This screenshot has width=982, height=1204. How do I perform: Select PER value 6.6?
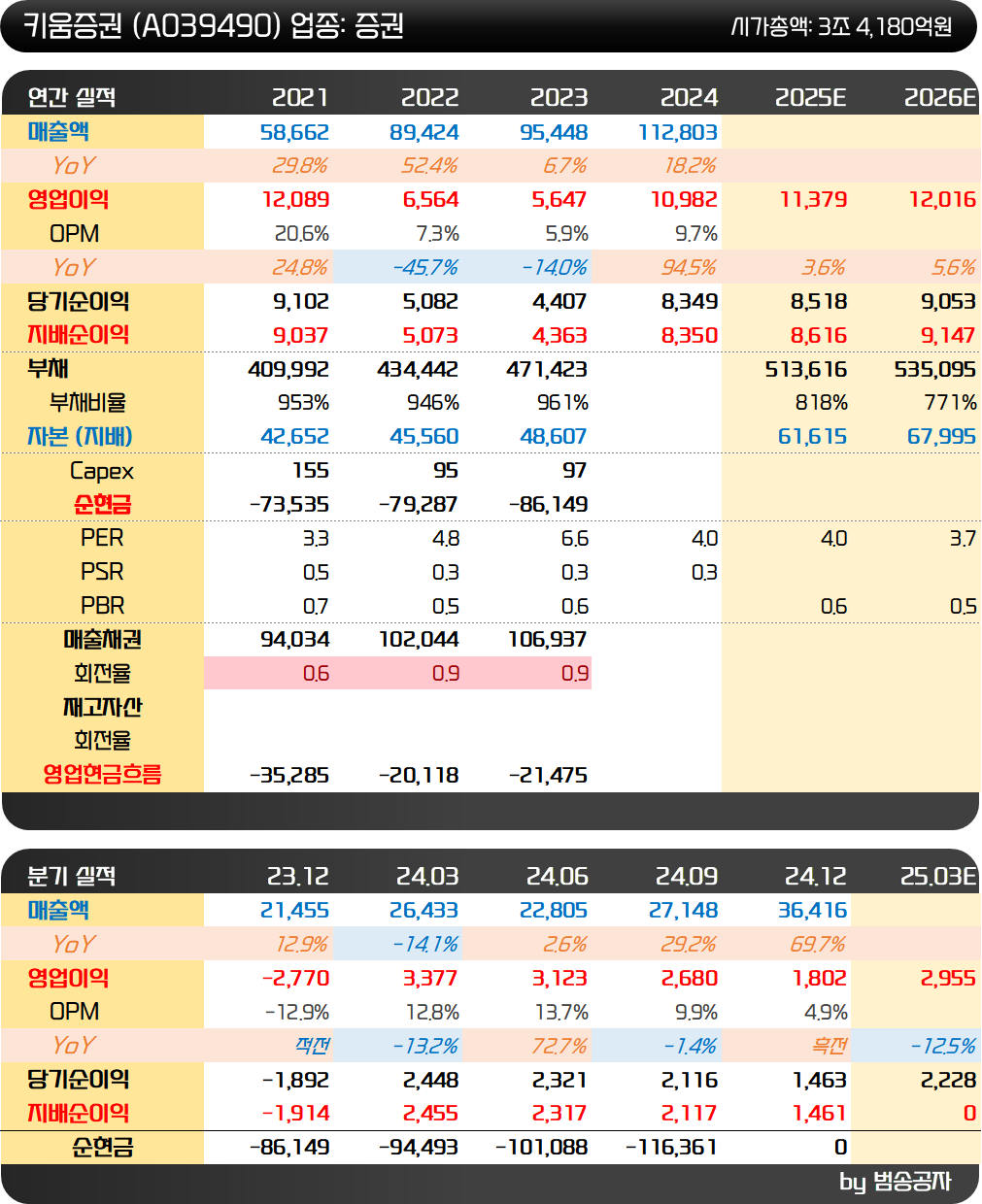coord(575,538)
